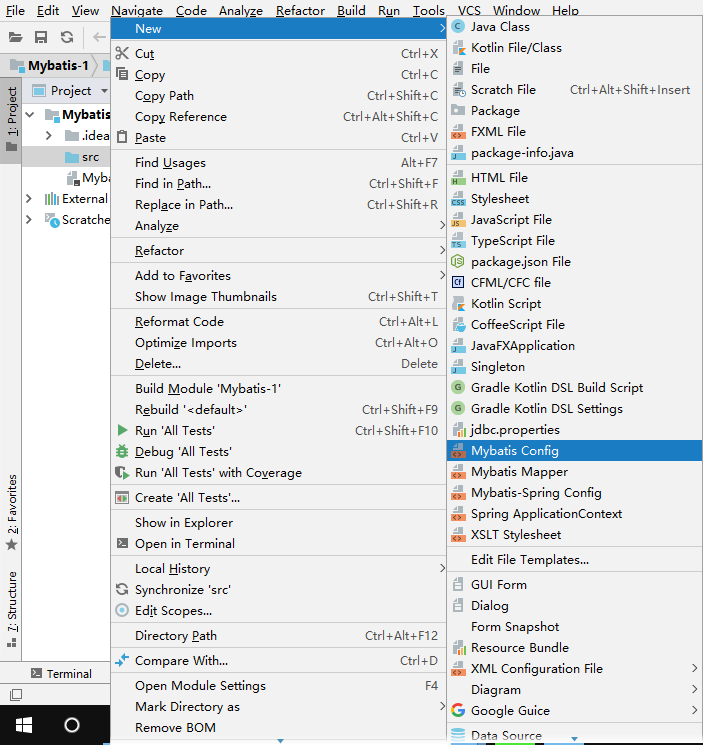This screenshot has width=703, height=745.
Task: Click the Save All toolbar icon
Action: (x=41, y=37)
